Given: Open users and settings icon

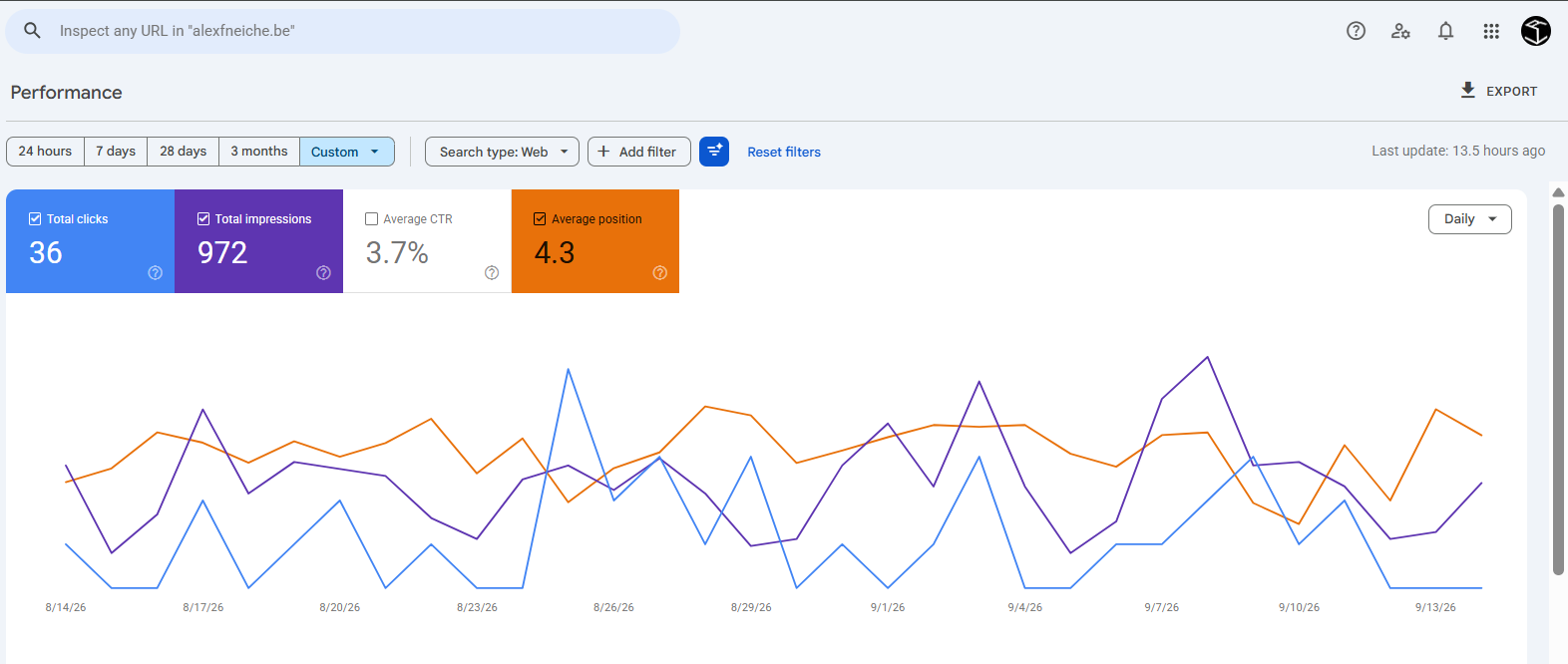Looking at the screenshot, I should [1400, 31].
